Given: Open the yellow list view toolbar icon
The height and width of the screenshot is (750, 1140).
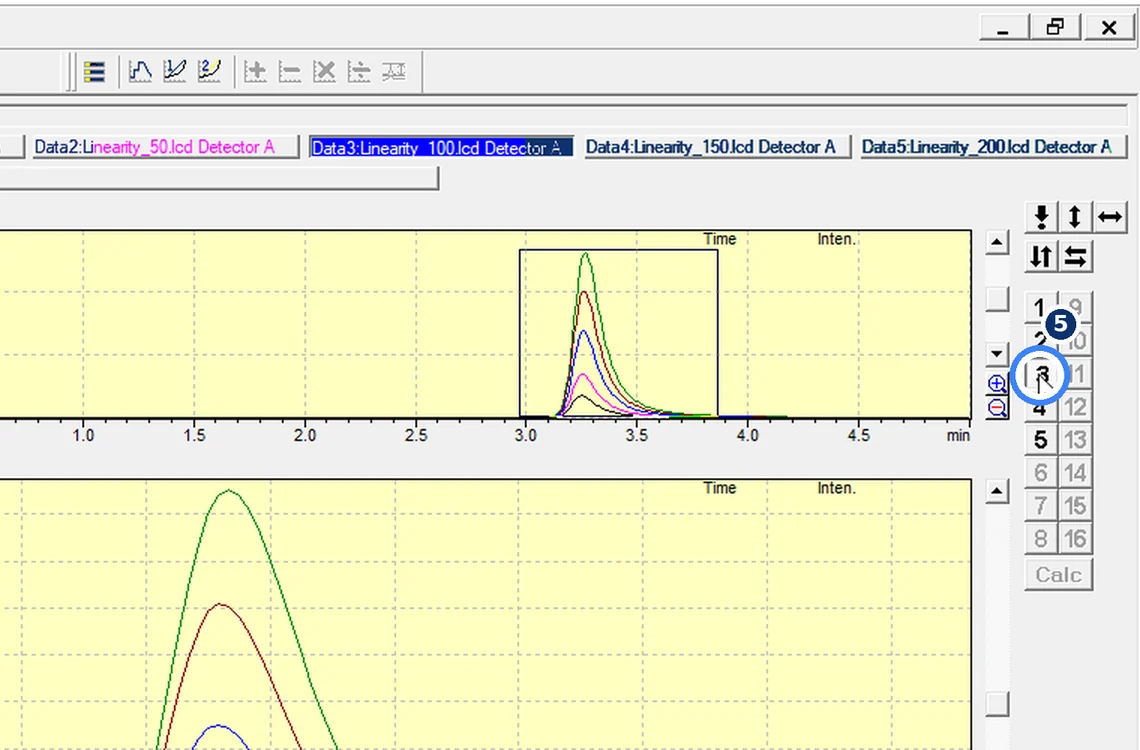Looking at the screenshot, I should [x=95, y=71].
